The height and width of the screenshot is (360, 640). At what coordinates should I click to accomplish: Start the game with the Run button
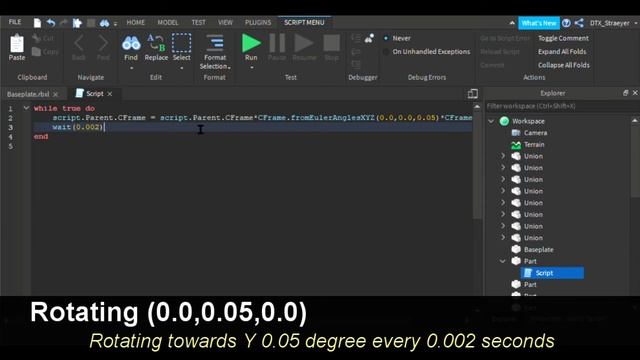click(251, 43)
